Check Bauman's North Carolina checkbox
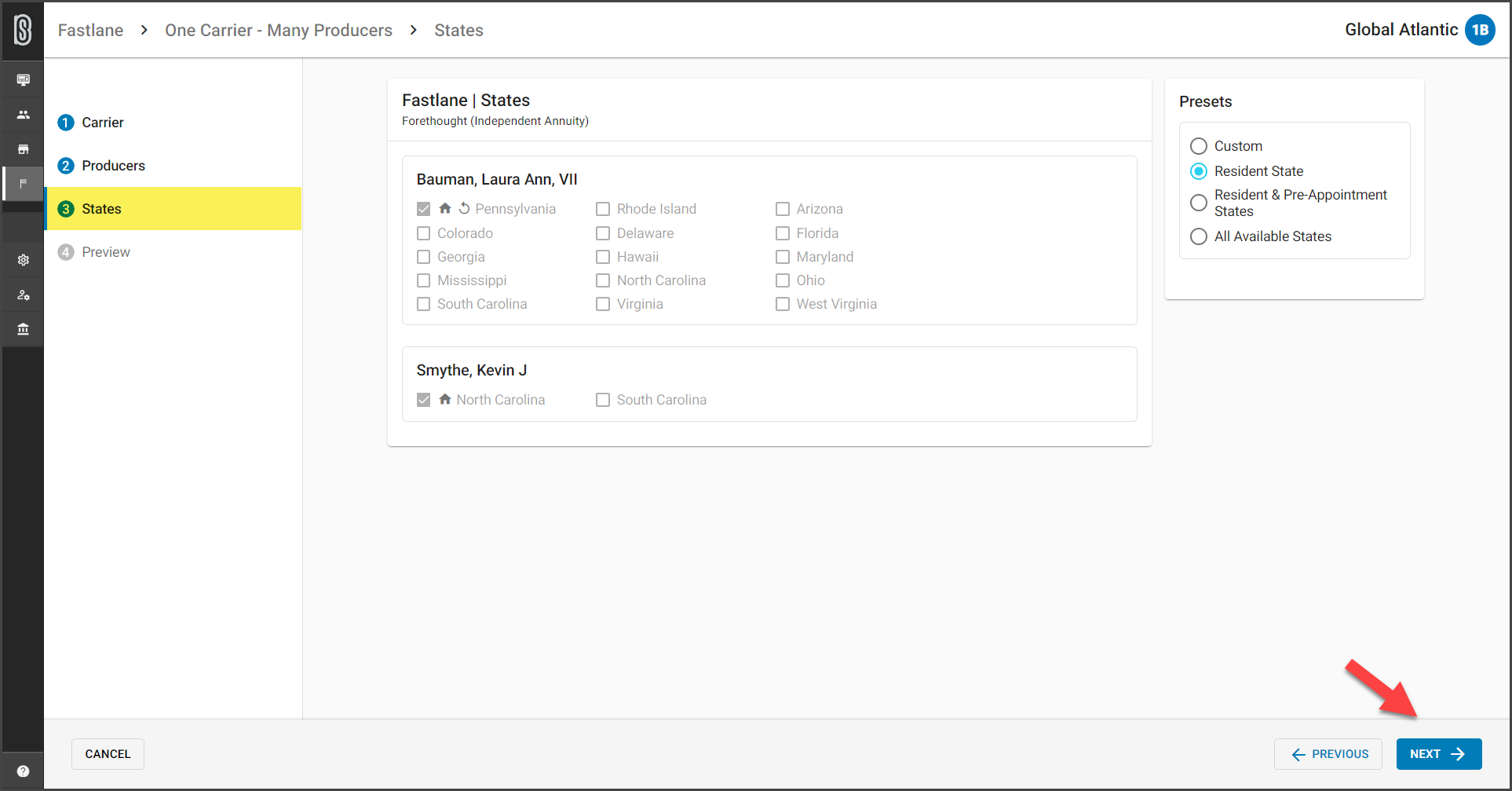This screenshot has height=791, width=1512. coord(603,280)
